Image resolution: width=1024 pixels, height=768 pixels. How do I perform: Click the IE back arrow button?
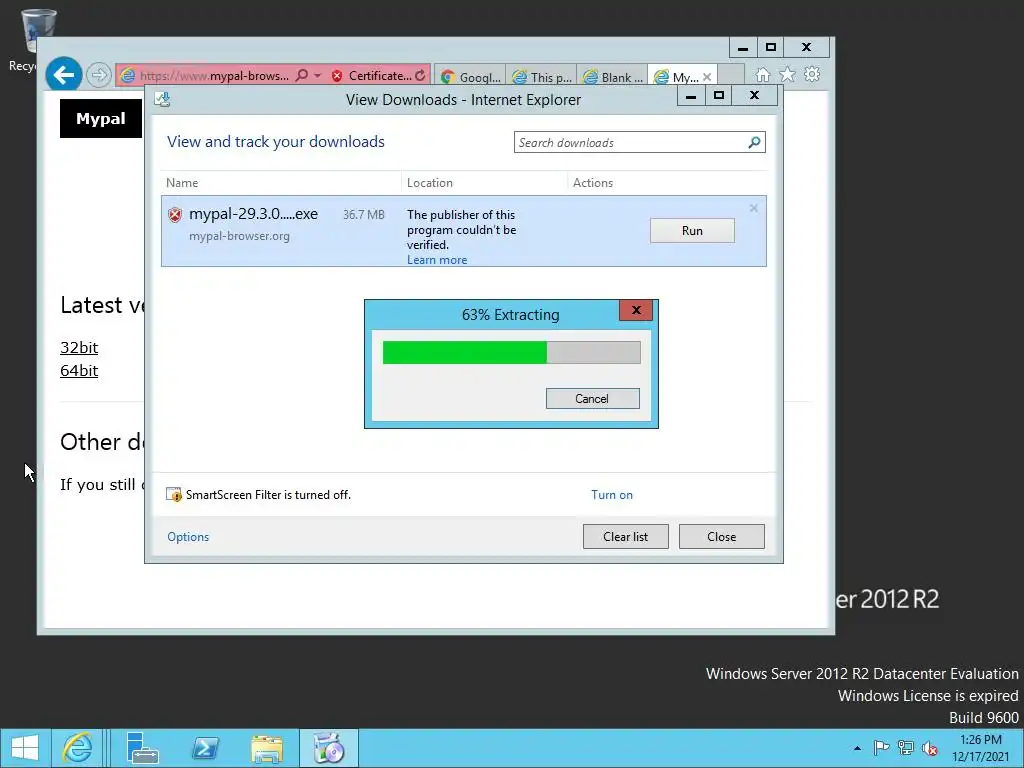point(63,75)
